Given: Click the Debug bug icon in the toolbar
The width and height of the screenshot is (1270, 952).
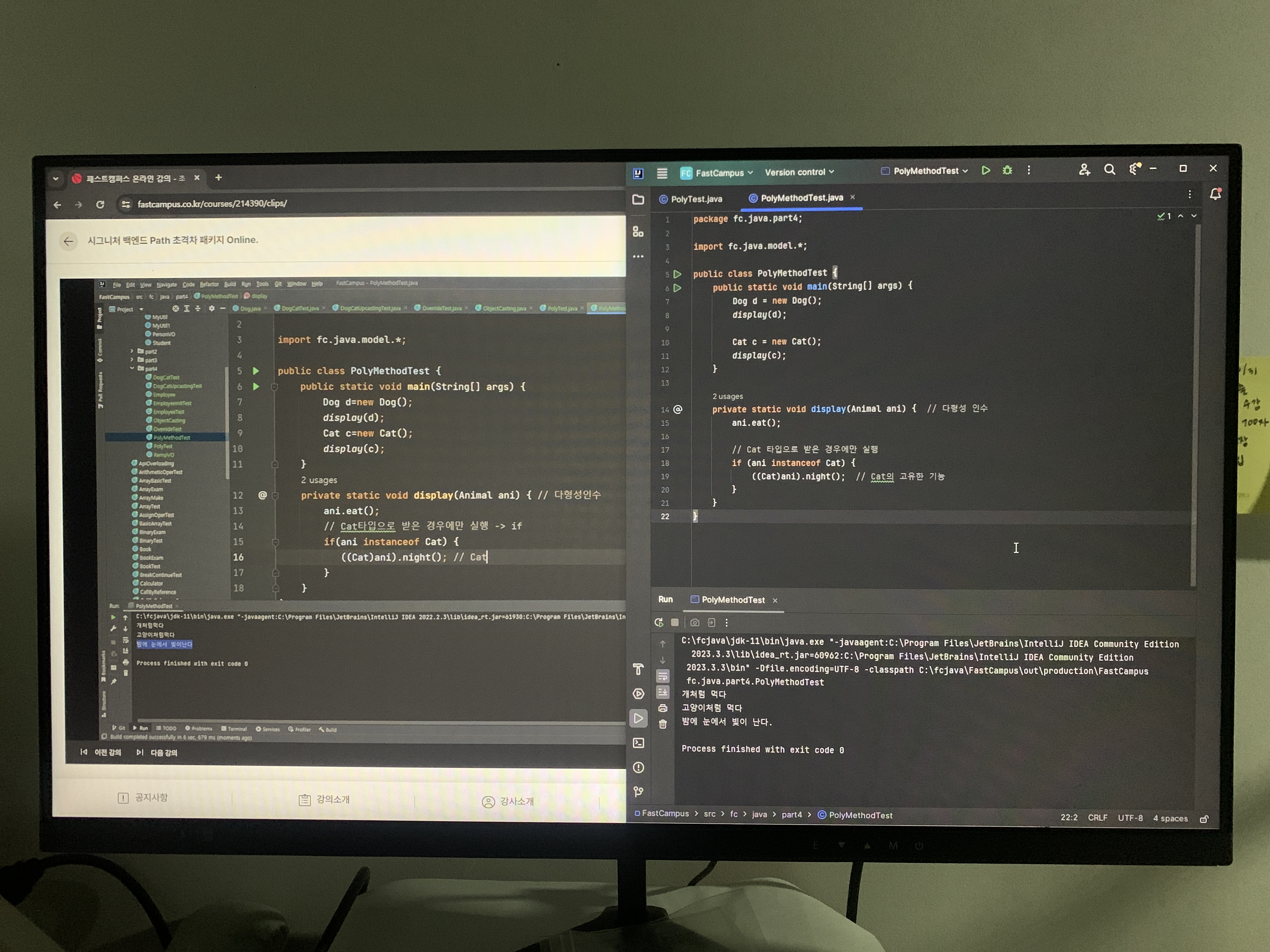Looking at the screenshot, I should pos(1007,170).
